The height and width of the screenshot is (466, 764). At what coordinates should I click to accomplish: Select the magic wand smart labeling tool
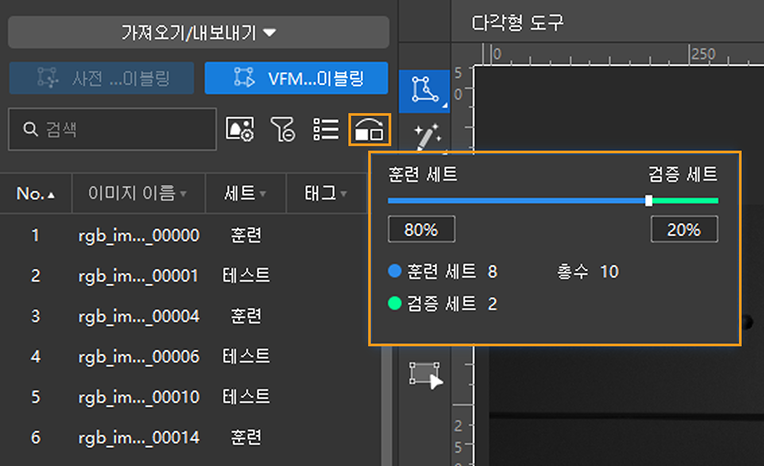(426, 137)
